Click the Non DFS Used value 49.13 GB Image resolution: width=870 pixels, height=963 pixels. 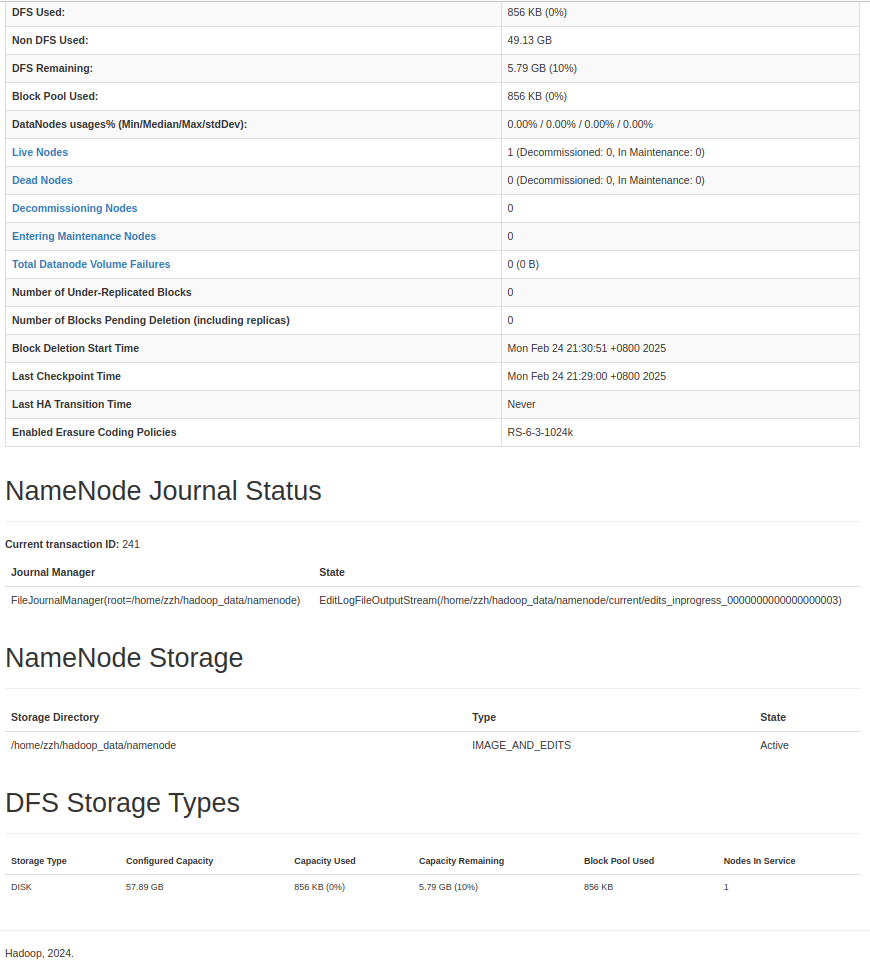530,40
